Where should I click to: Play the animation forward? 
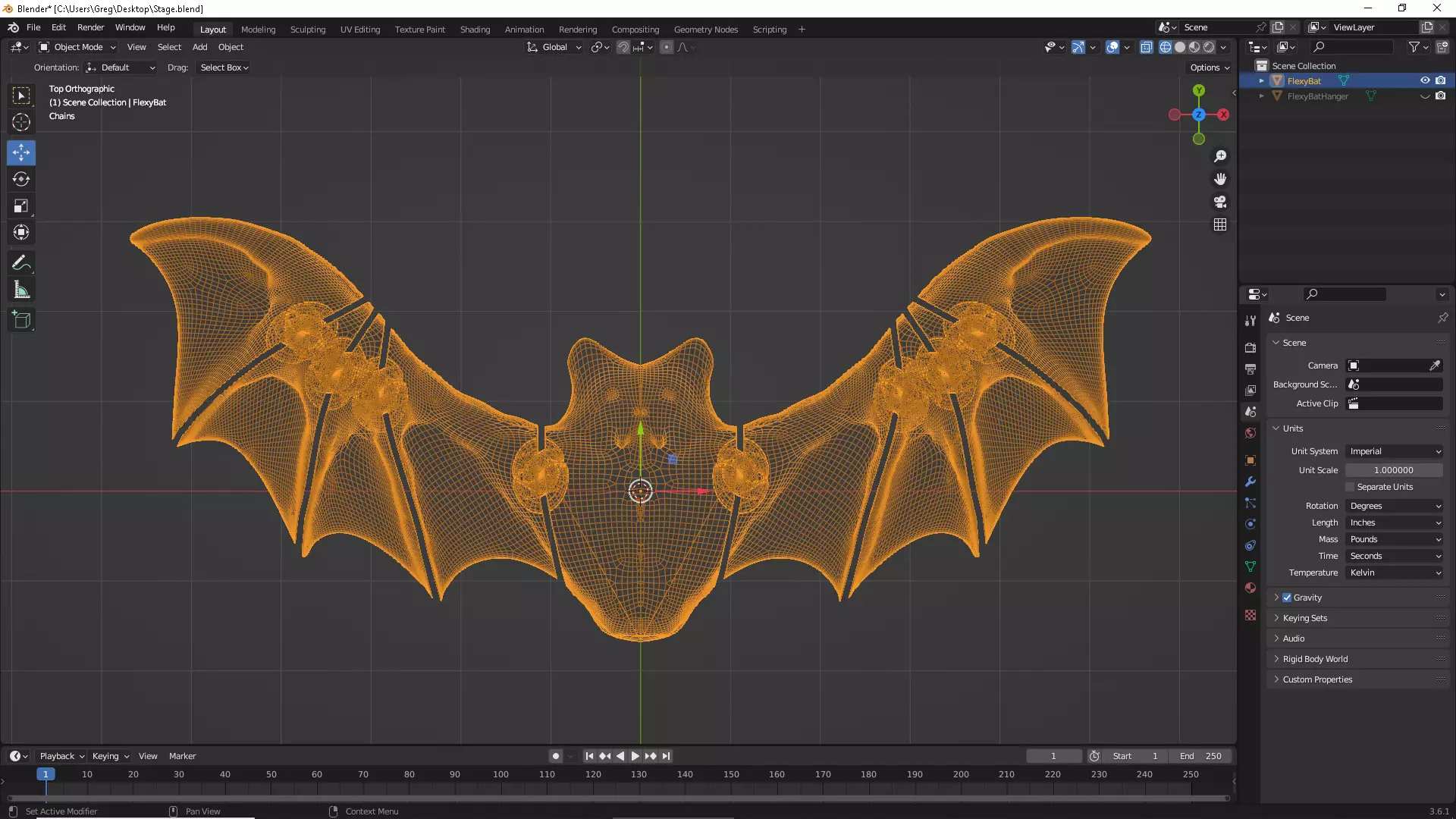click(x=635, y=756)
